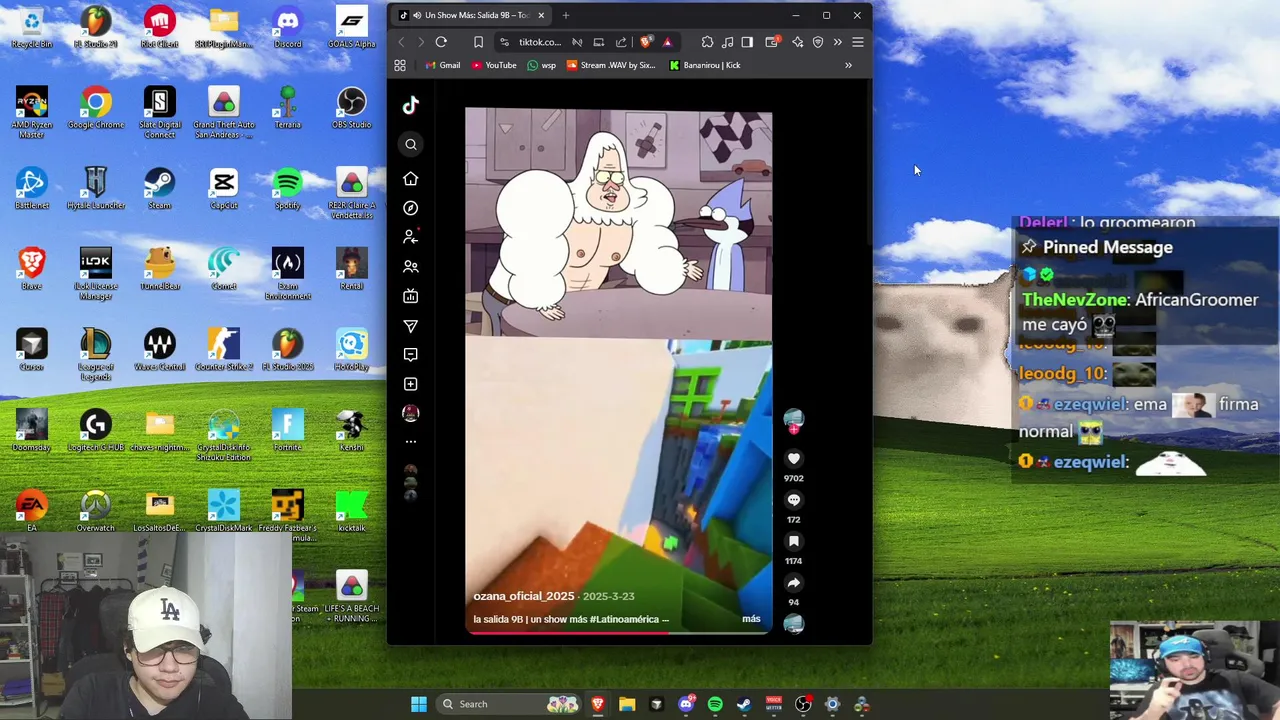
Task: Reload the page in Brave
Action: coord(441,42)
